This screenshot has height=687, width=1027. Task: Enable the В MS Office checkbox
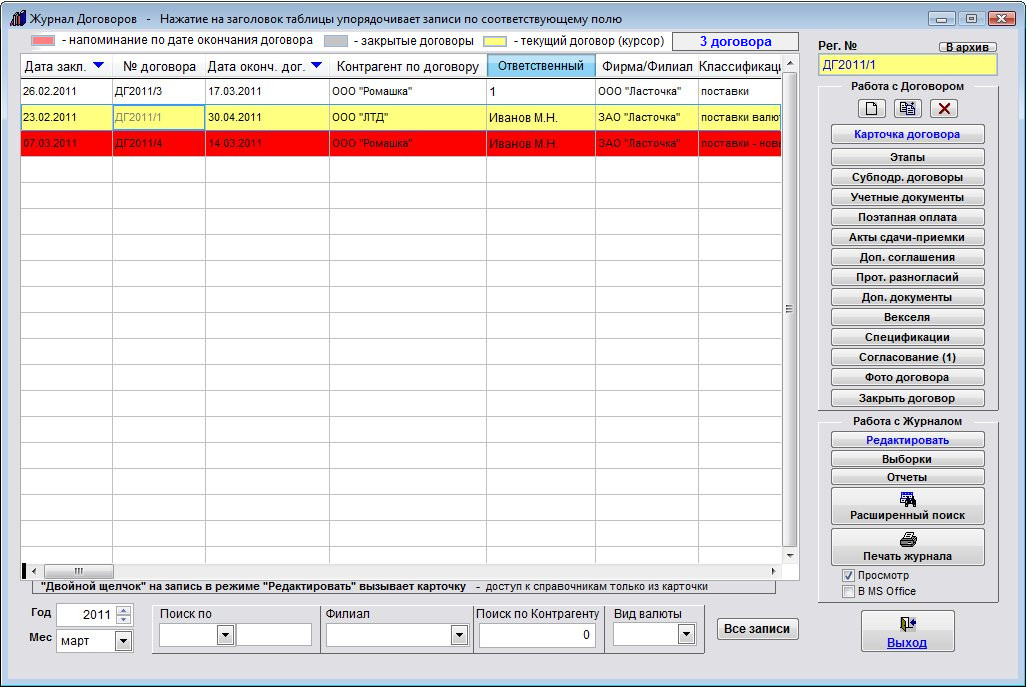pos(848,591)
